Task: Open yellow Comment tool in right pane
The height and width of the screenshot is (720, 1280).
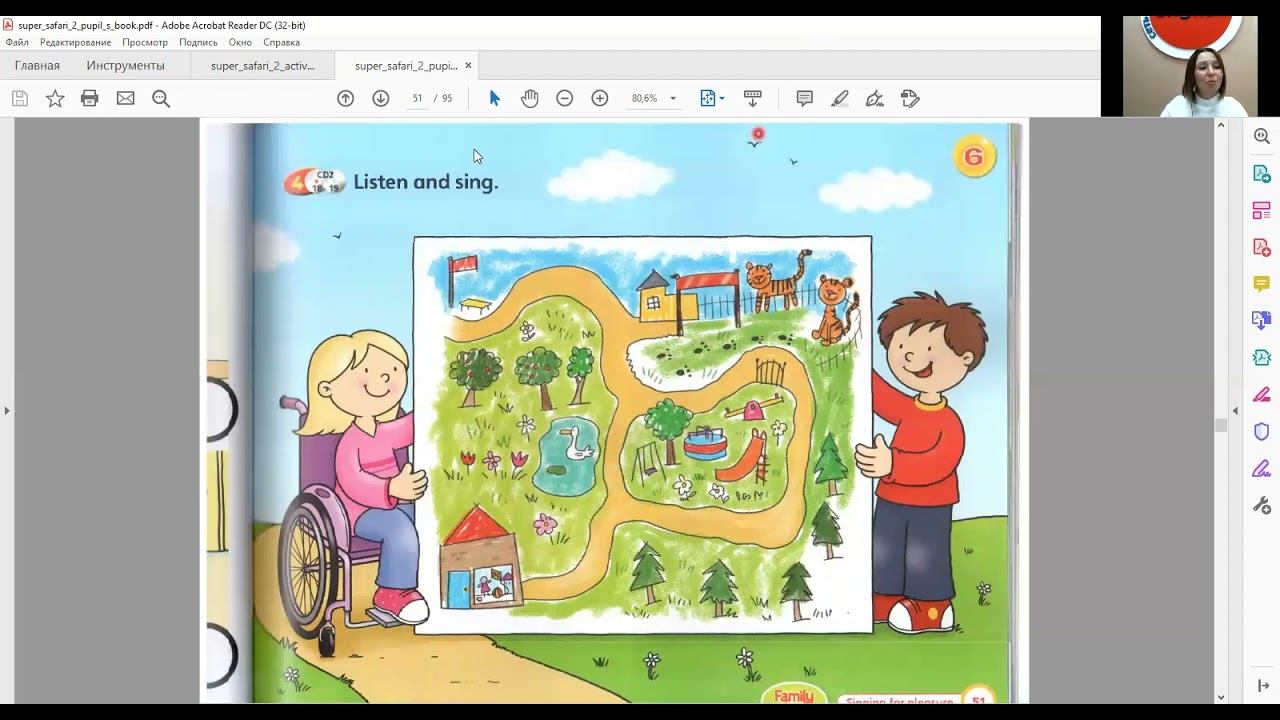Action: 1262,284
